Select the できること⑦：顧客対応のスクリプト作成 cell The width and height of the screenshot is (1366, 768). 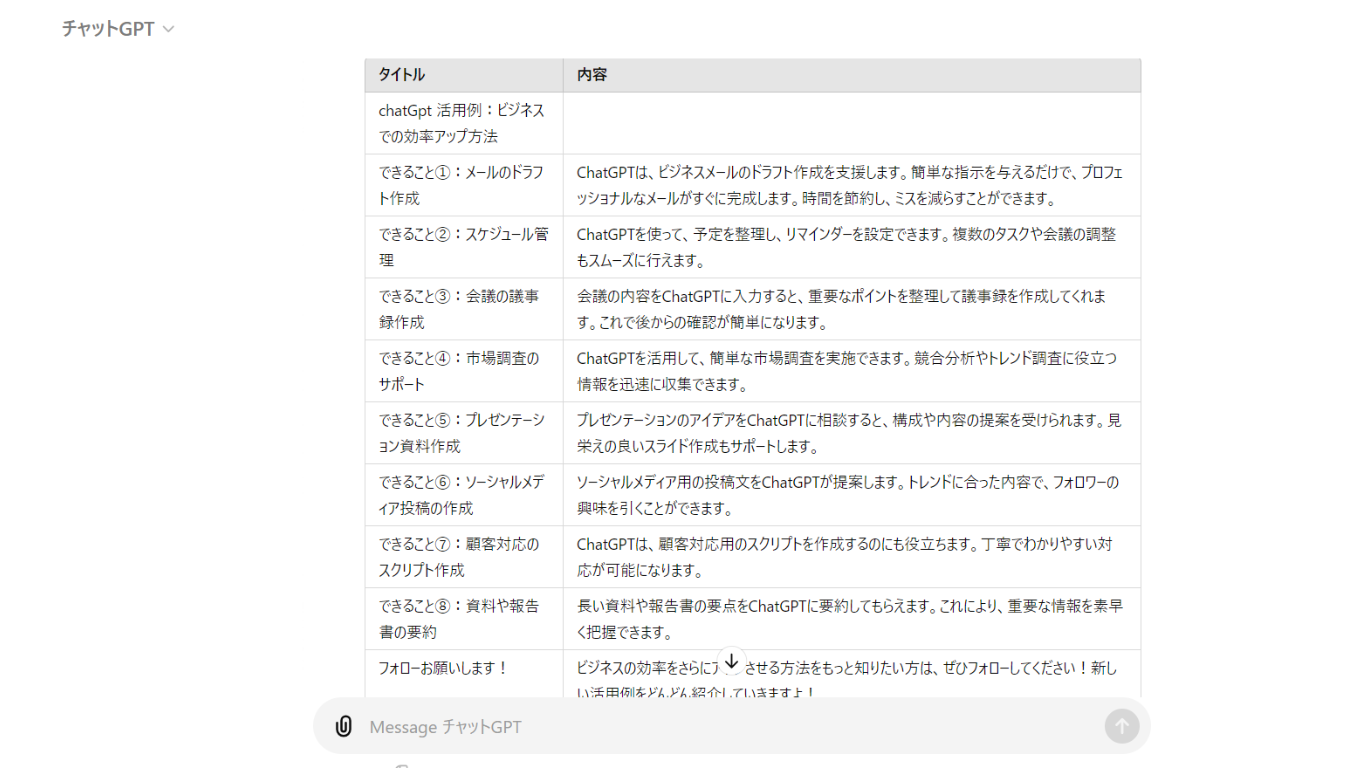(464, 557)
